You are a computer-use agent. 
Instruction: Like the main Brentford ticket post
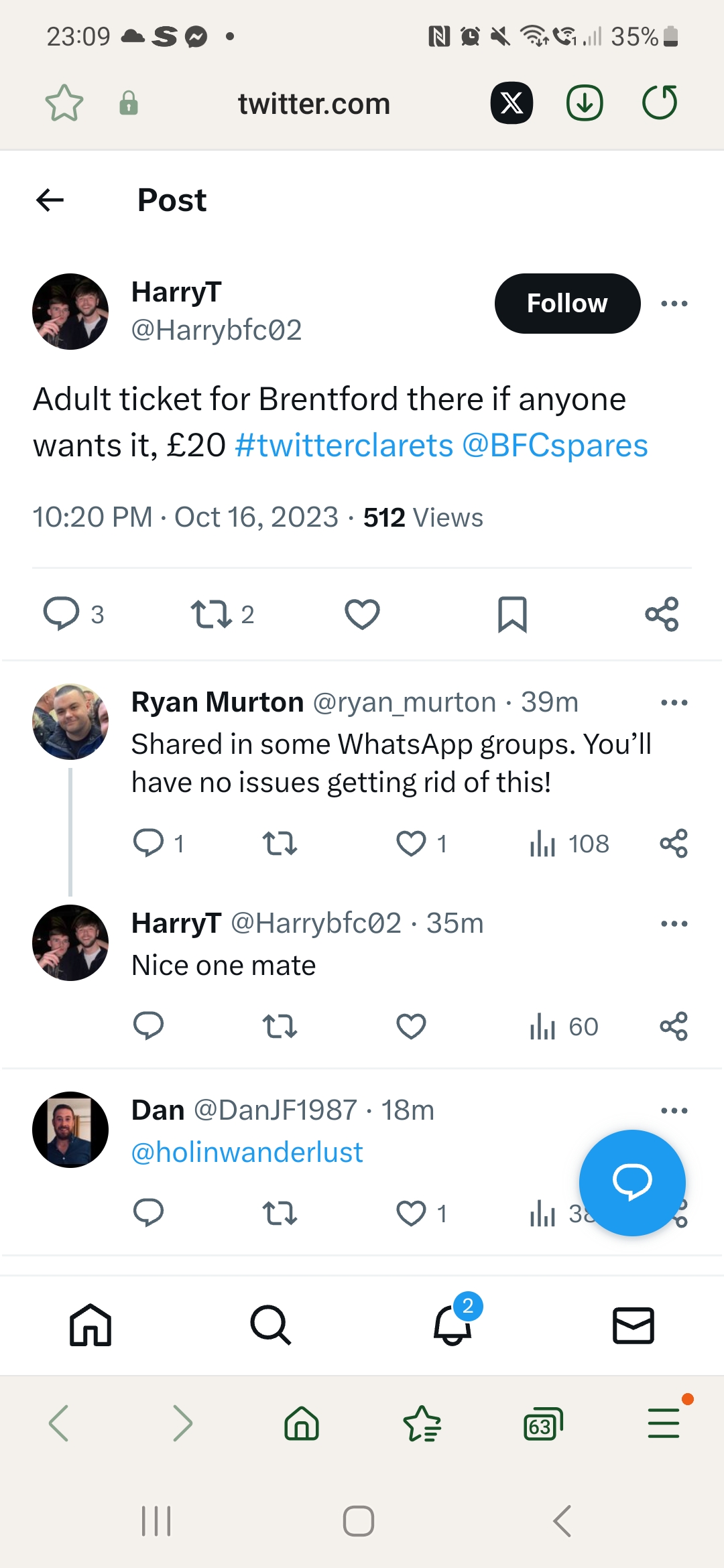tap(362, 614)
